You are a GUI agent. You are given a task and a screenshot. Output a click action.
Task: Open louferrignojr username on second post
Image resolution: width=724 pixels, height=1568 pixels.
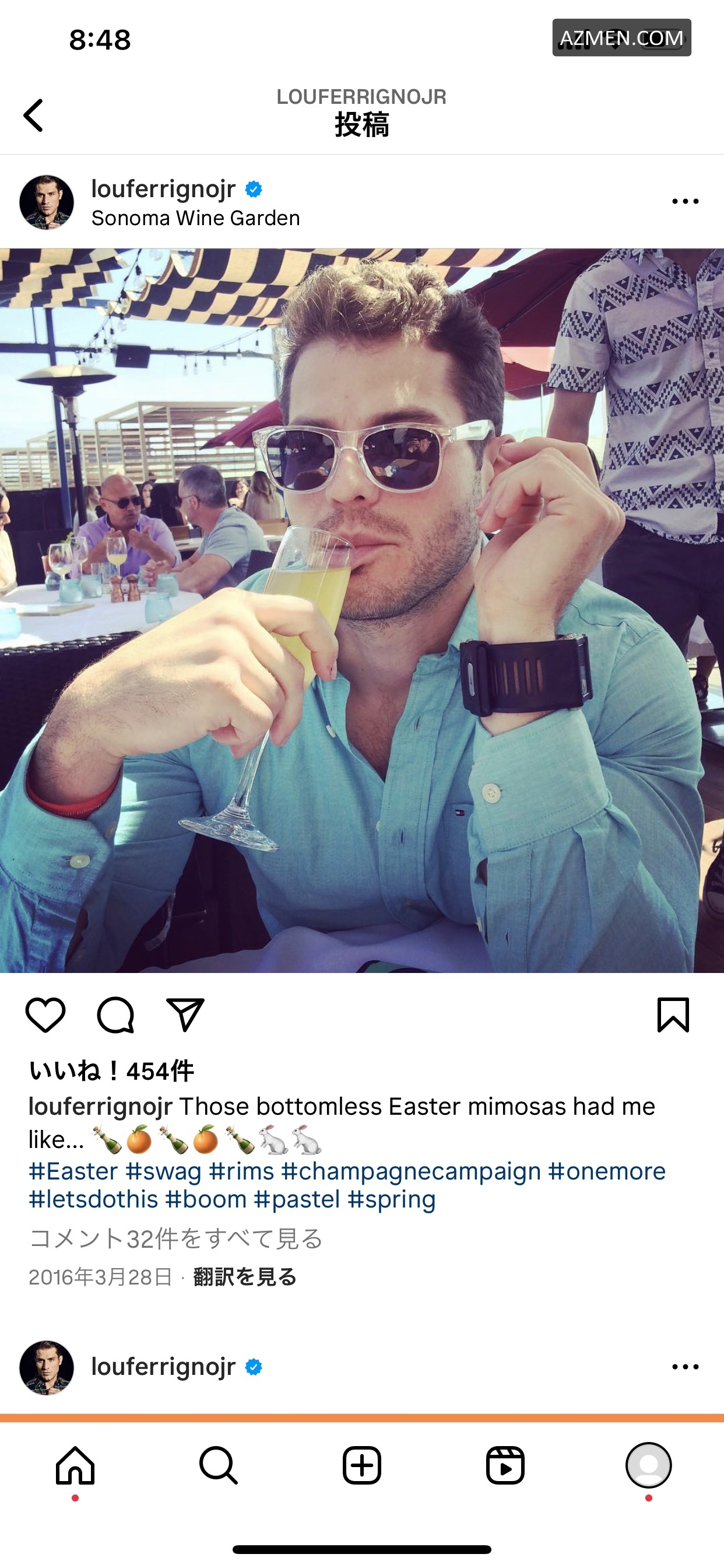(x=163, y=1367)
